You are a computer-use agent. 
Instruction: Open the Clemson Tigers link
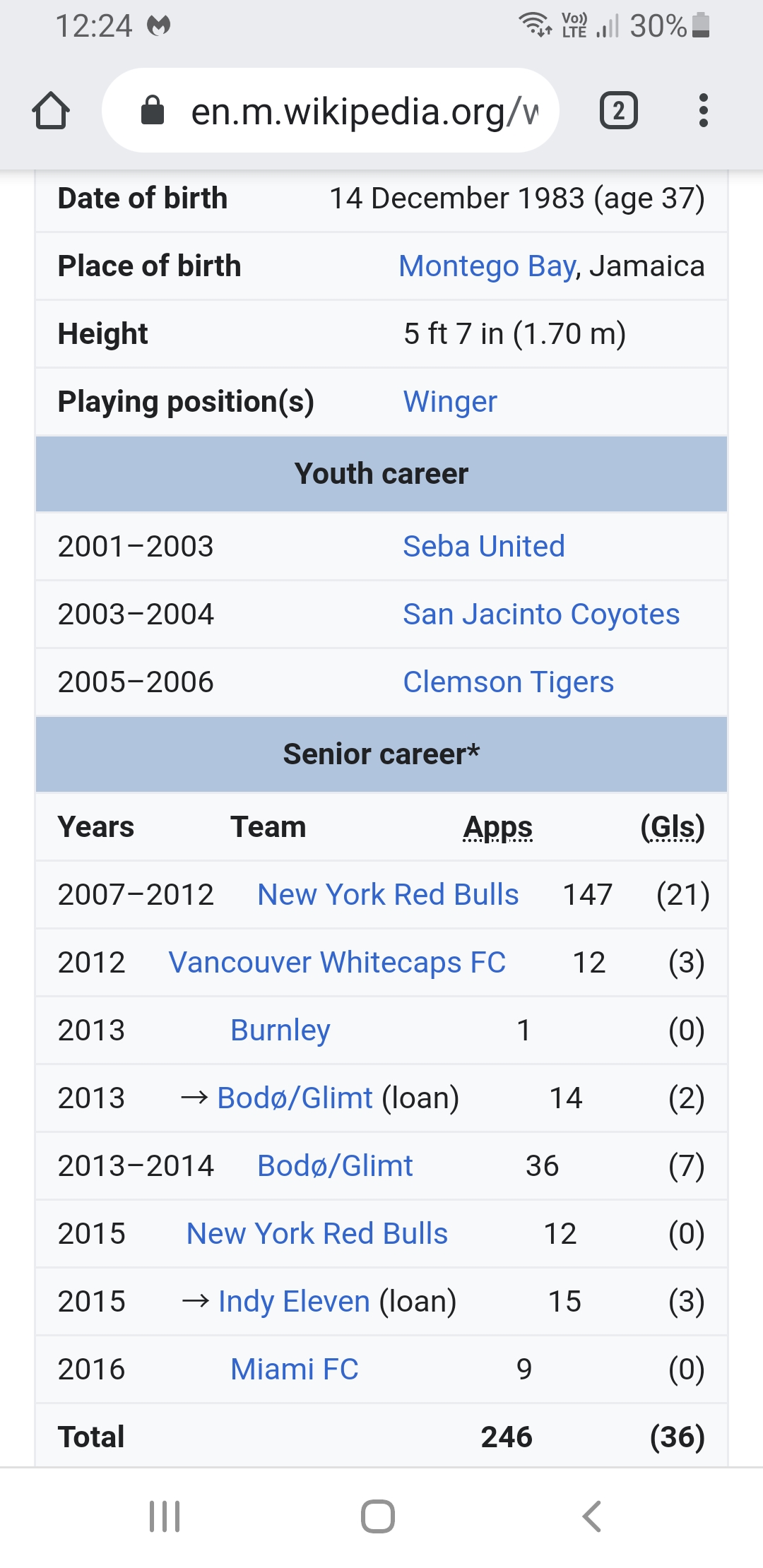(508, 682)
